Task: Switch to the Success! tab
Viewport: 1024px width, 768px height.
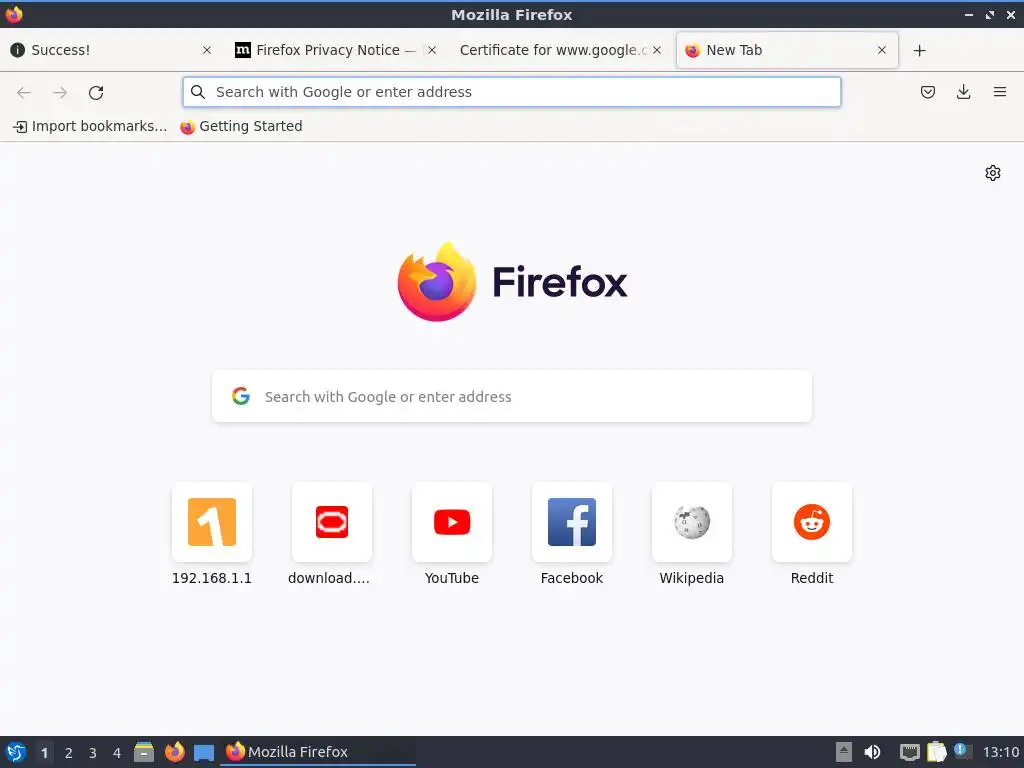Action: pos(110,50)
